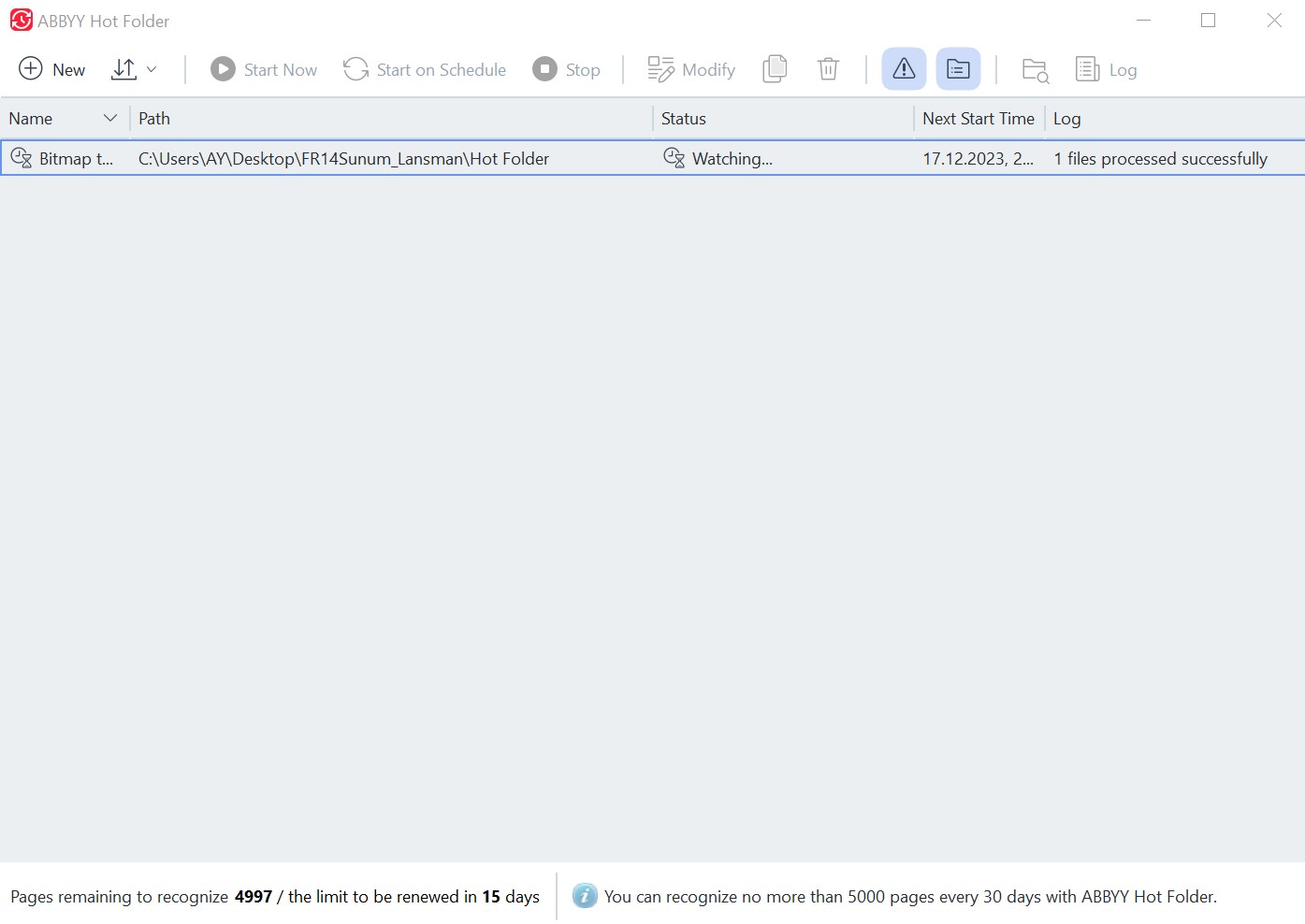This screenshot has height=924, width=1305.
Task: Click '1 files processed successfully' log cell
Action: [x=1160, y=159]
